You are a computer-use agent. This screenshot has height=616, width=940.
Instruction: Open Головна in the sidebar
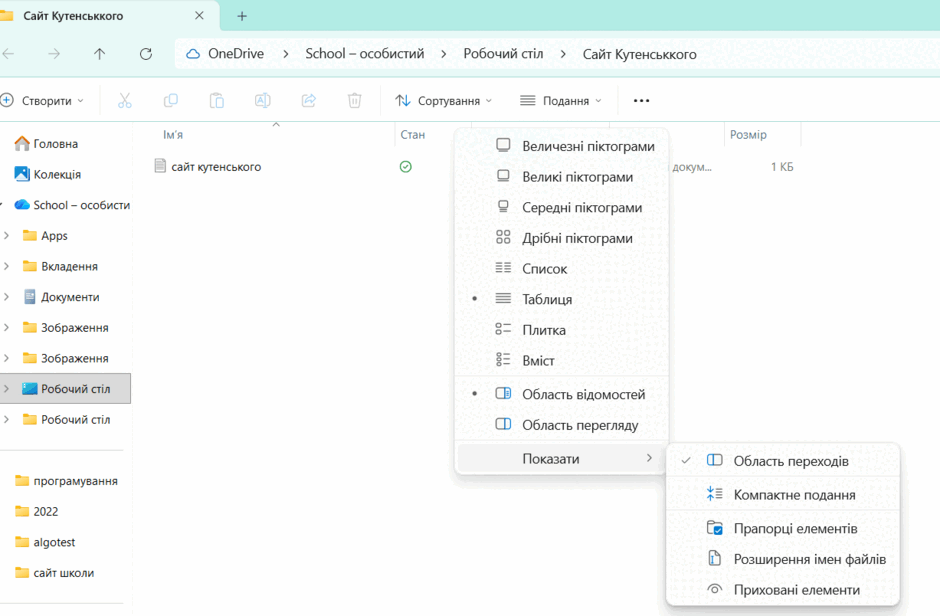click(x=47, y=144)
